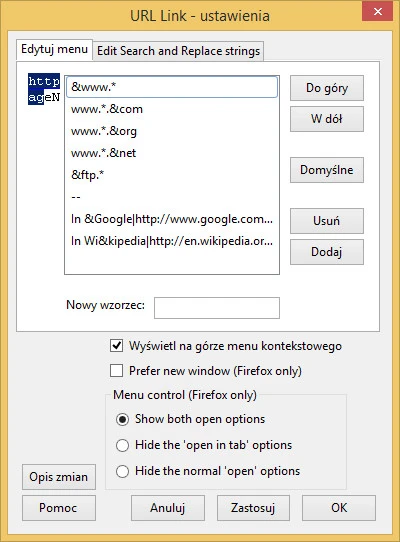This screenshot has height=542, width=400.
Task: Click the Pomoc help button
Action: pyautogui.click(x=59, y=508)
